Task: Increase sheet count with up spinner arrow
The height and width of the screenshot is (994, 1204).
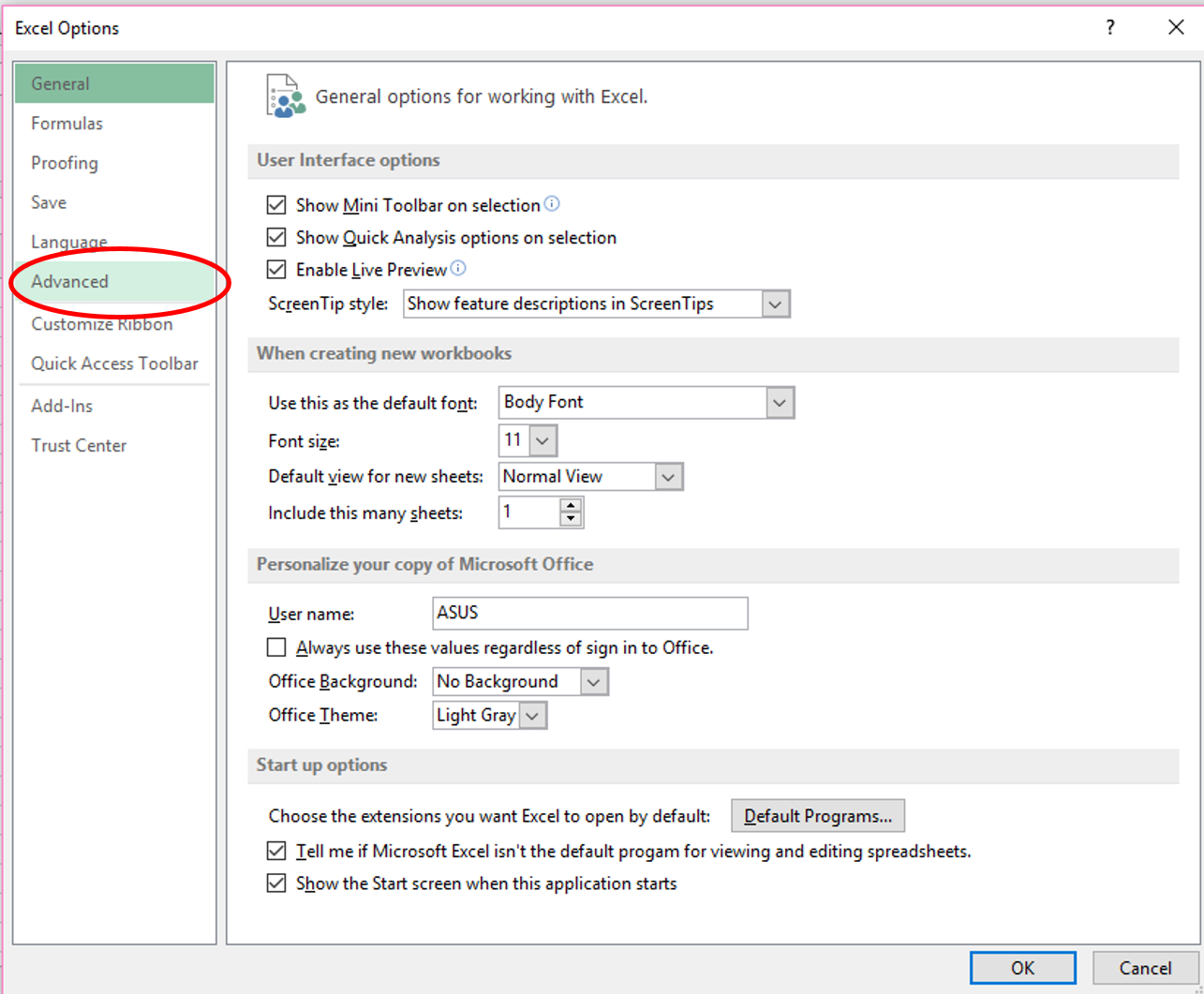Action: tap(571, 506)
